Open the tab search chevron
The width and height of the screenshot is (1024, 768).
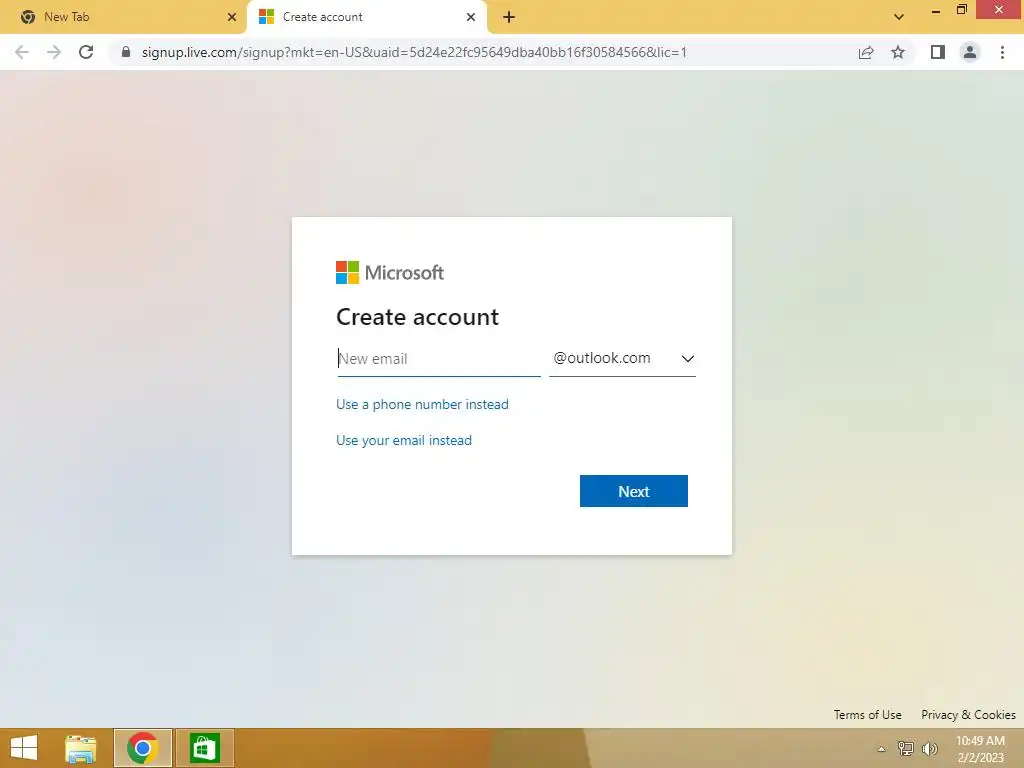(x=899, y=17)
